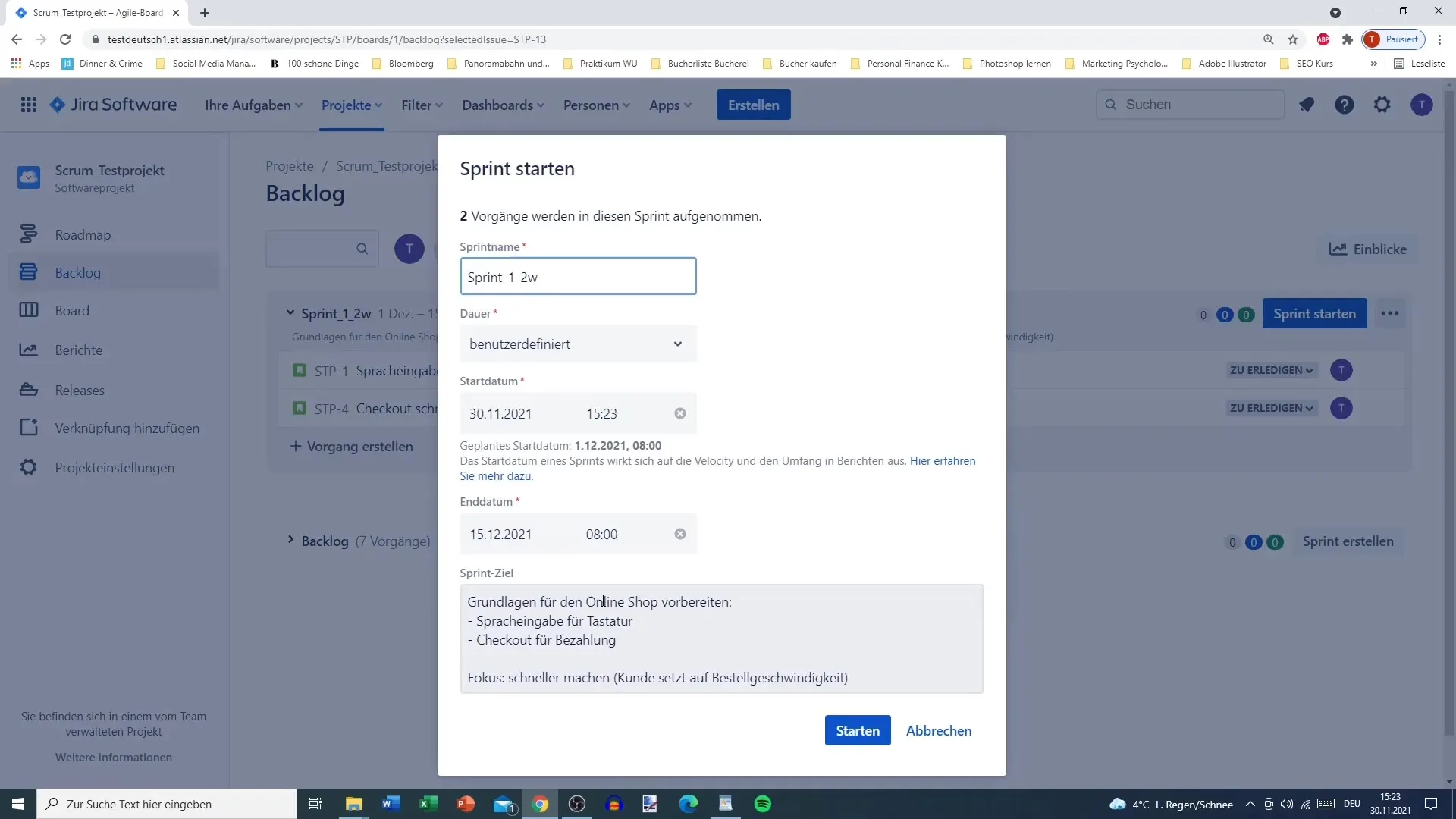Open the Jira app switcher grid

click(x=29, y=105)
